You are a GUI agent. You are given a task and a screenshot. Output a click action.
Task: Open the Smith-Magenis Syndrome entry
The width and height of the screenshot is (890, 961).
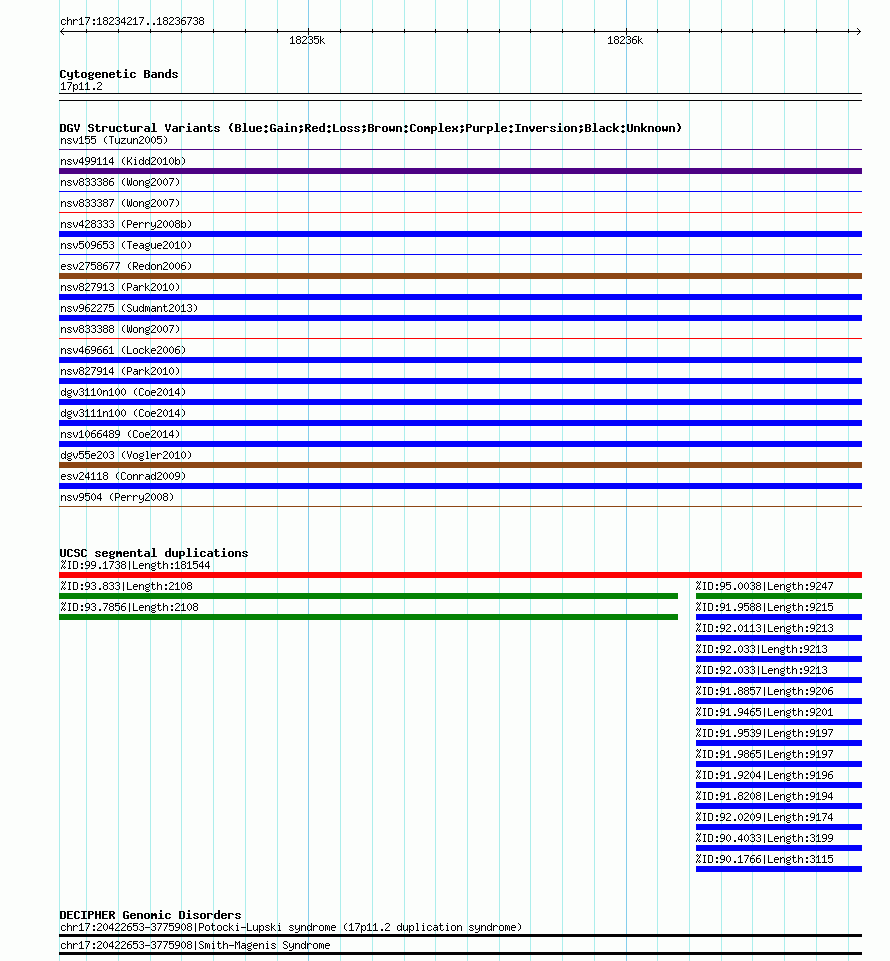(195, 945)
